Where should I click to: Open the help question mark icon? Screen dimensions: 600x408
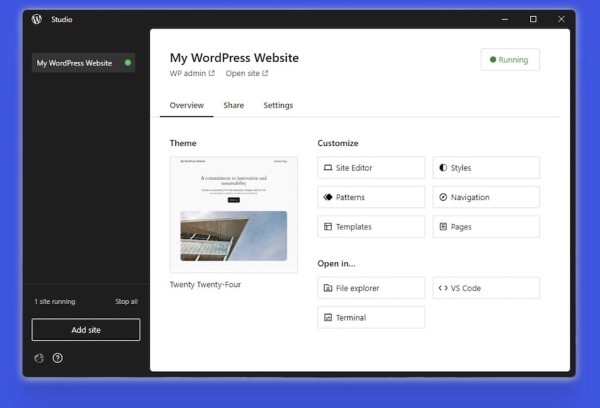pos(58,358)
